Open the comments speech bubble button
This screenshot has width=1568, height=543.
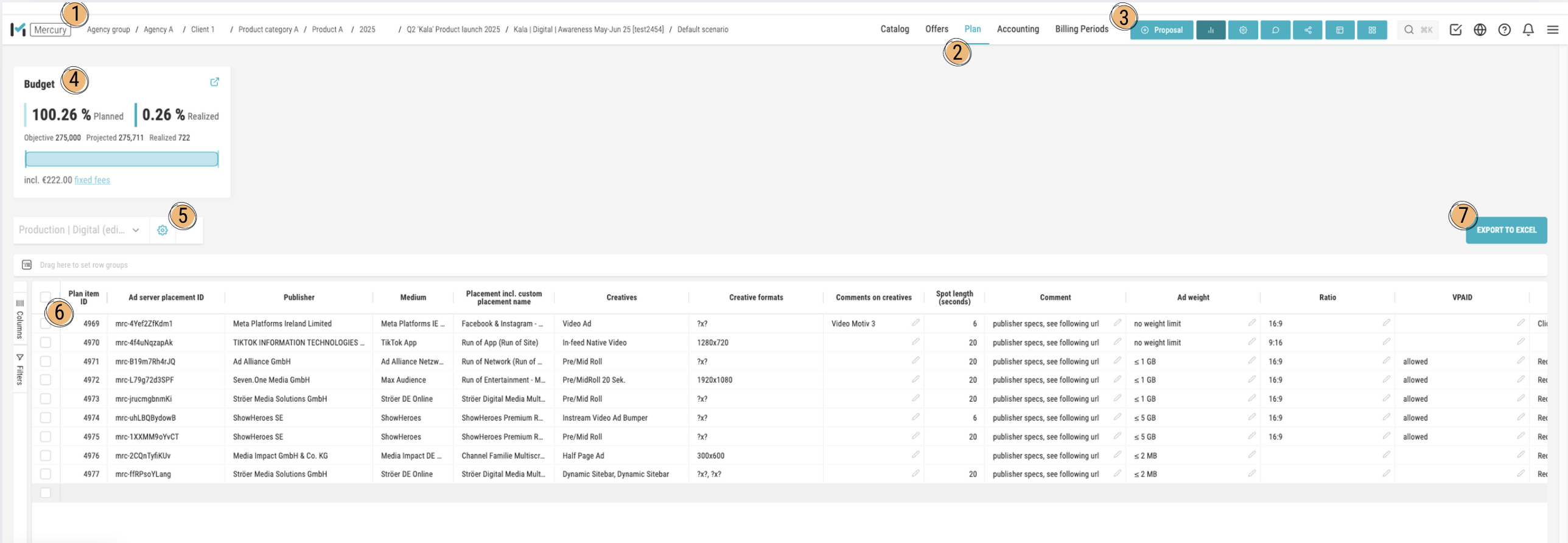(1275, 30)
